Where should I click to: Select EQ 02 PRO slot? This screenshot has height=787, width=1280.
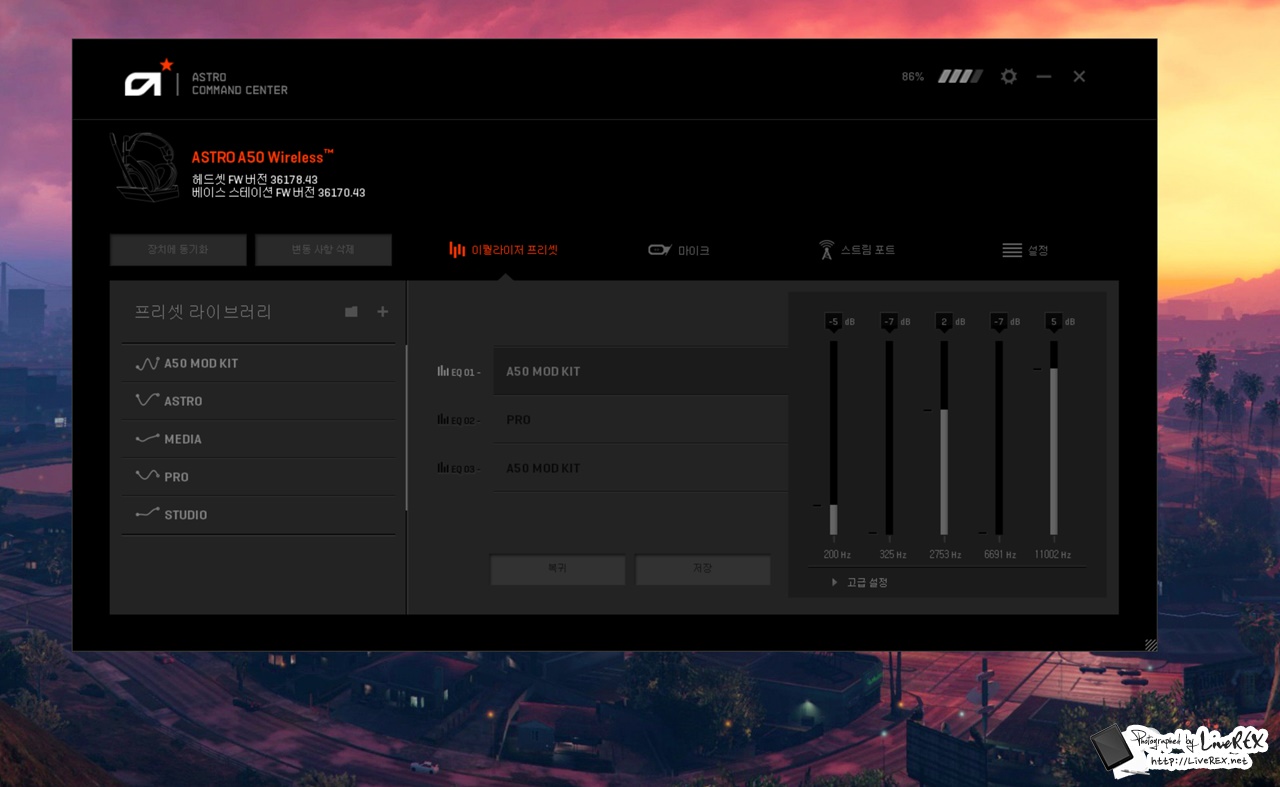pyautogui.click(x=640, y=420)
